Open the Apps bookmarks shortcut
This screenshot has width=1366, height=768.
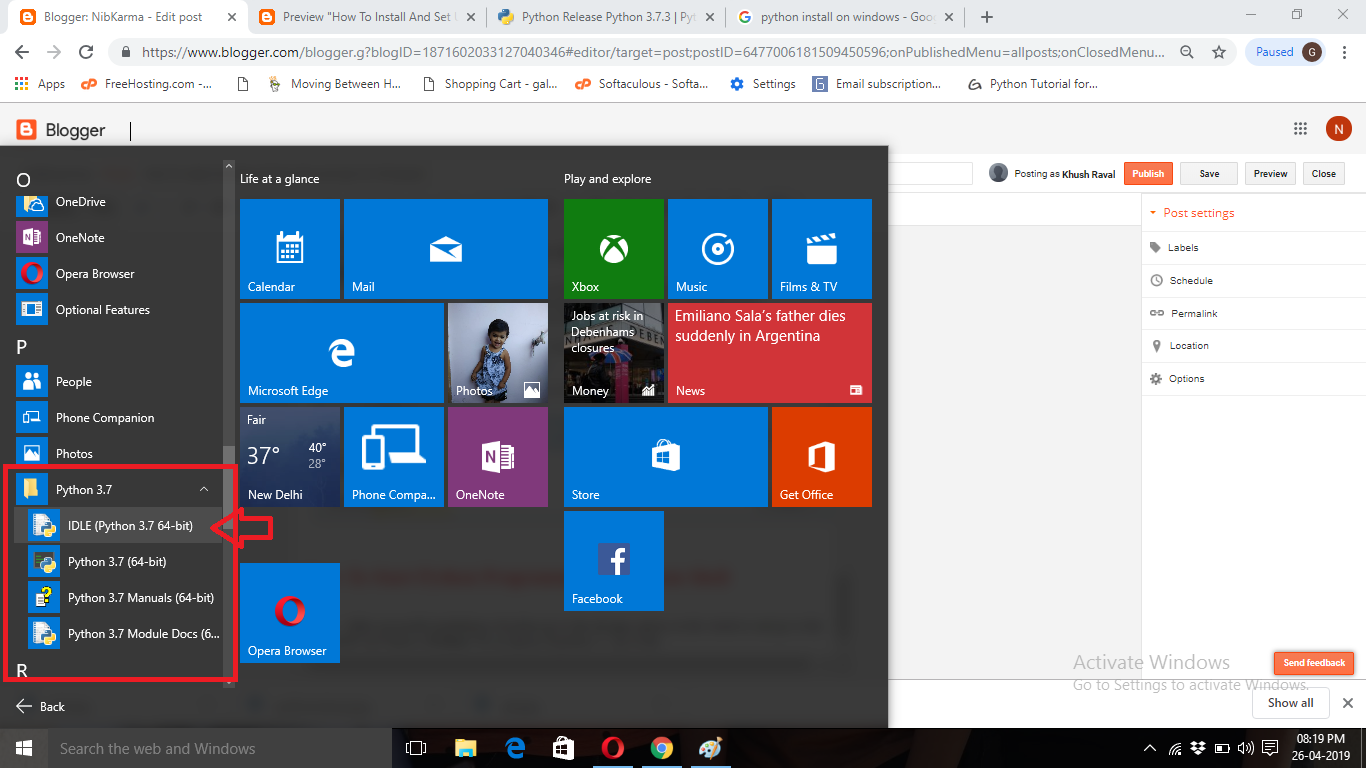[40, 84]
